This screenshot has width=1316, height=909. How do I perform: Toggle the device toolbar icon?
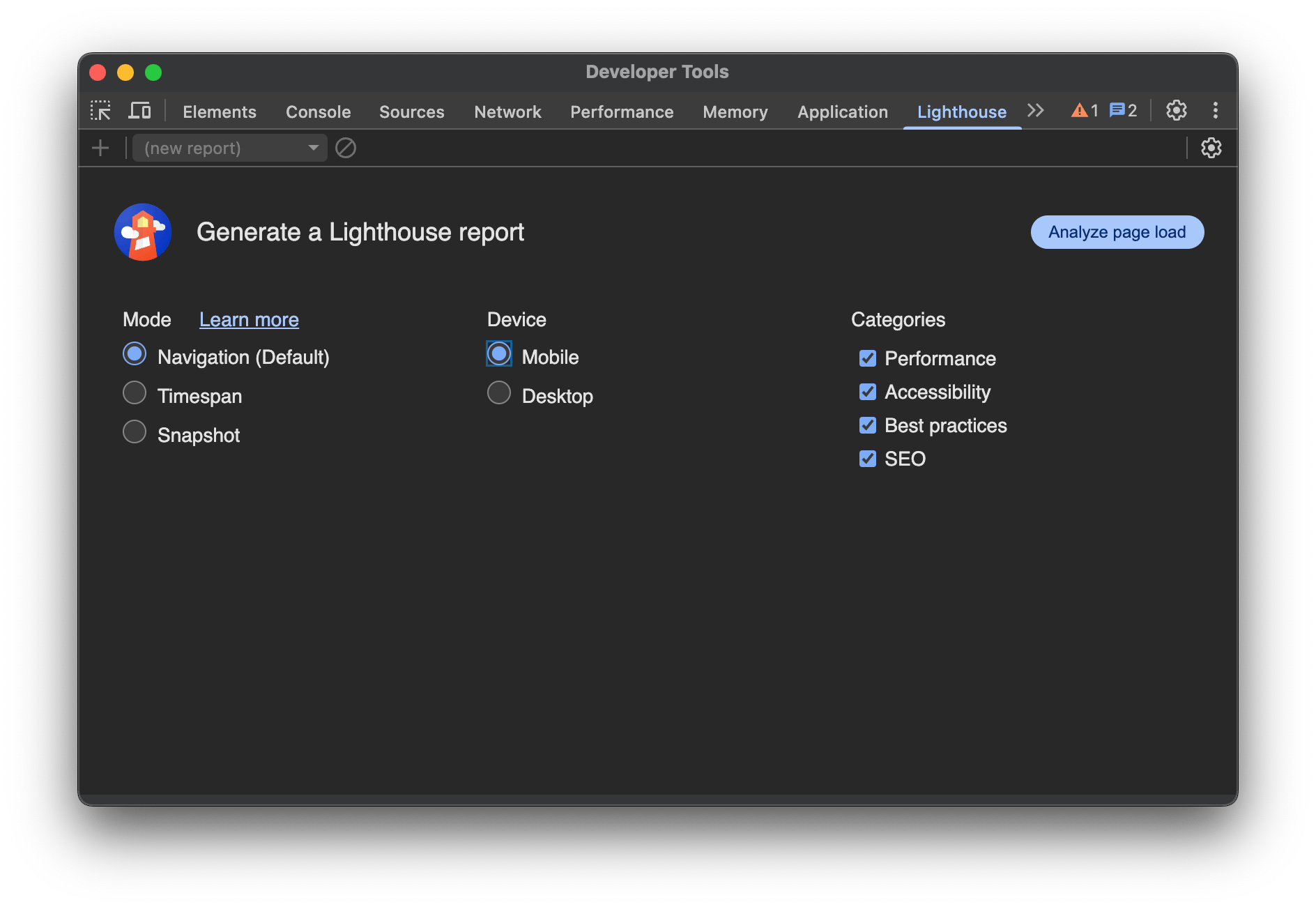pos(139,111)
